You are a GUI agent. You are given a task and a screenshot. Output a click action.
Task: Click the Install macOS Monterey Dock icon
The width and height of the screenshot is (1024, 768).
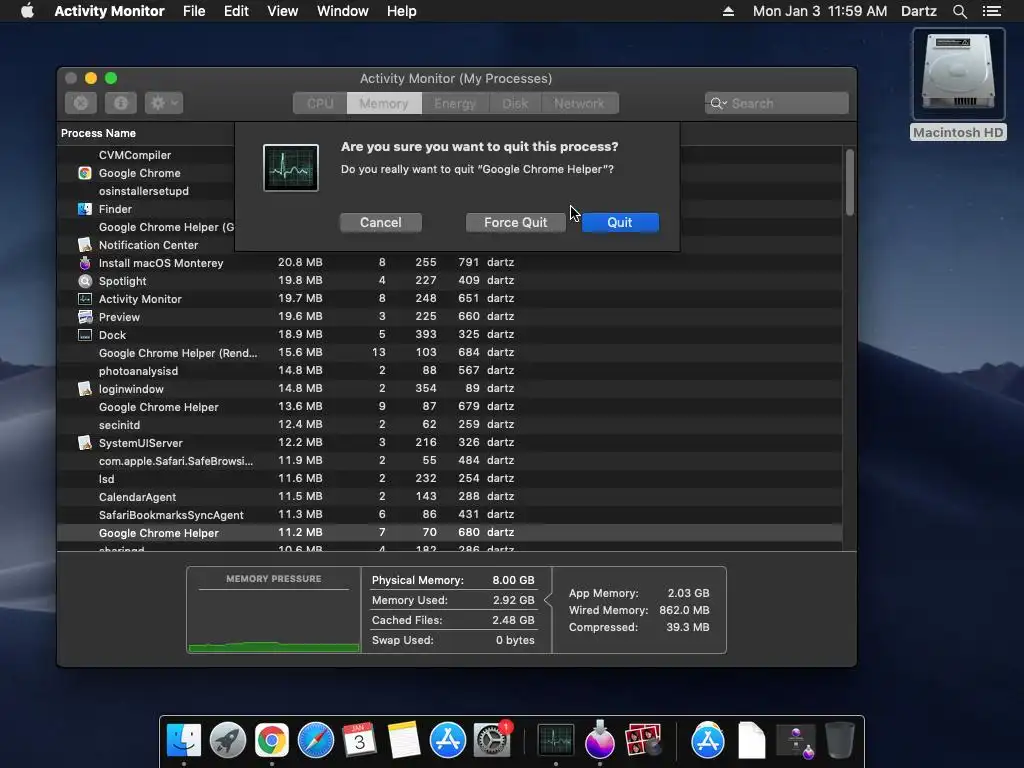[x=600, y=741]
